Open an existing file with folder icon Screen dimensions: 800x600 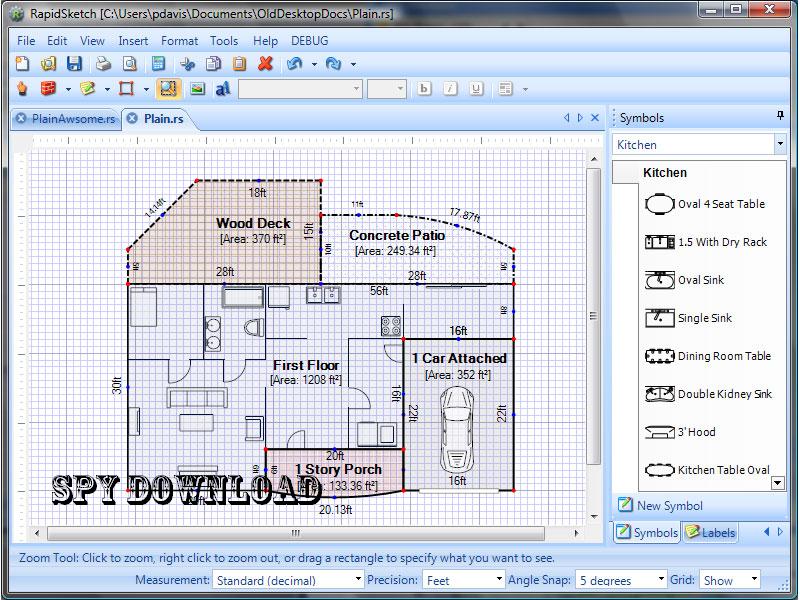point(48,64)
